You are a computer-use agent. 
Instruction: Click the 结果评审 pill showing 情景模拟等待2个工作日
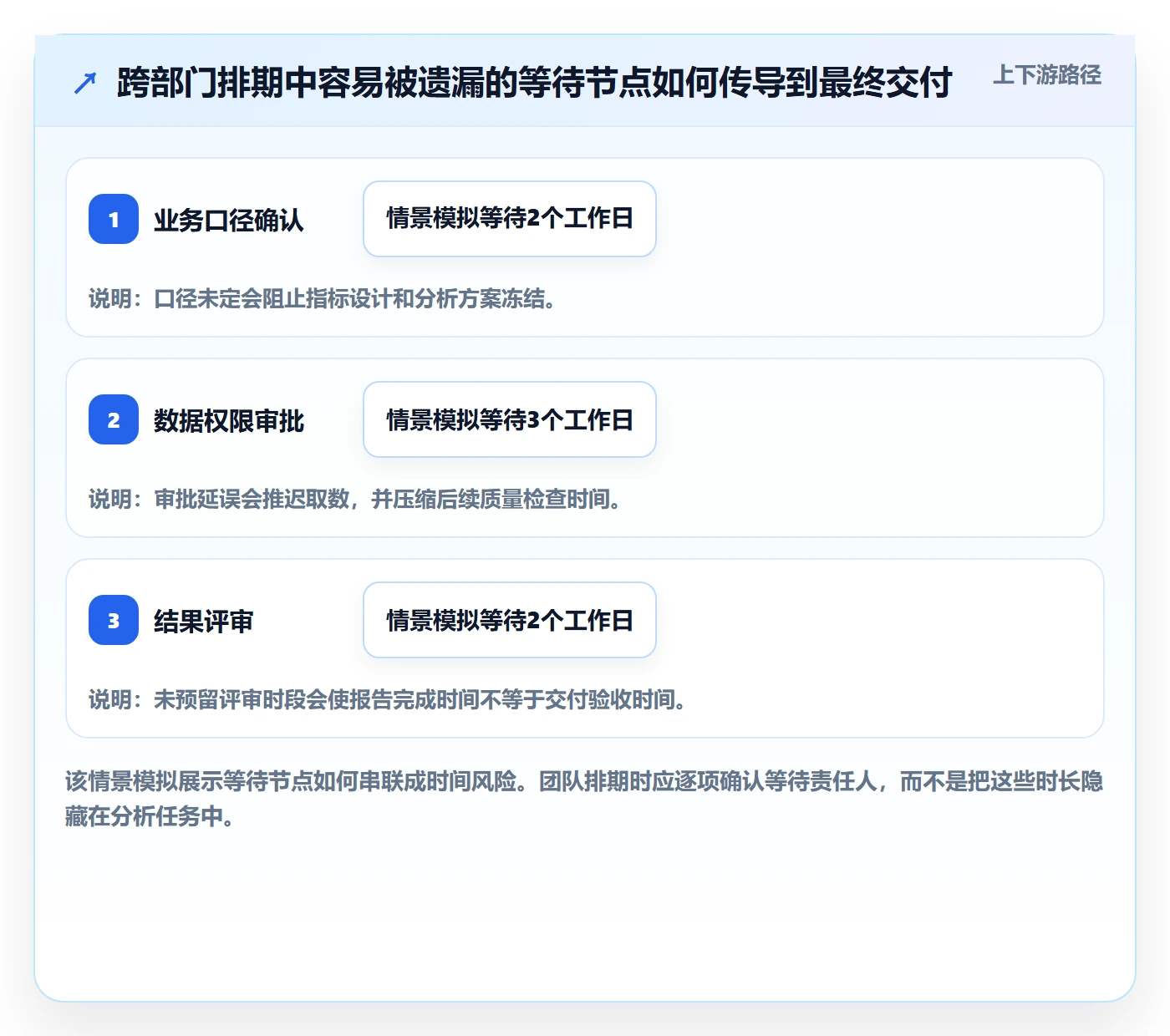click(x=510, y=620)
